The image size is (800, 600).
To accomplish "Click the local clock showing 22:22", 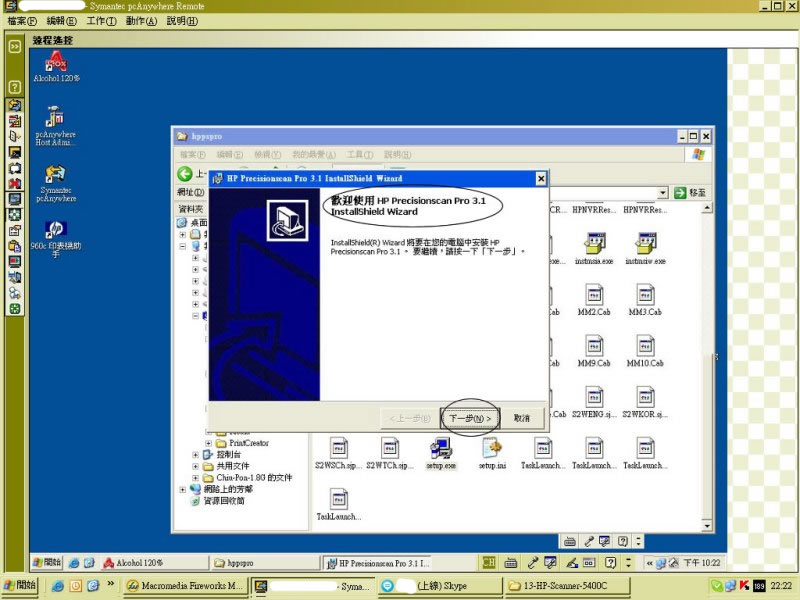I will coord(782,586).
